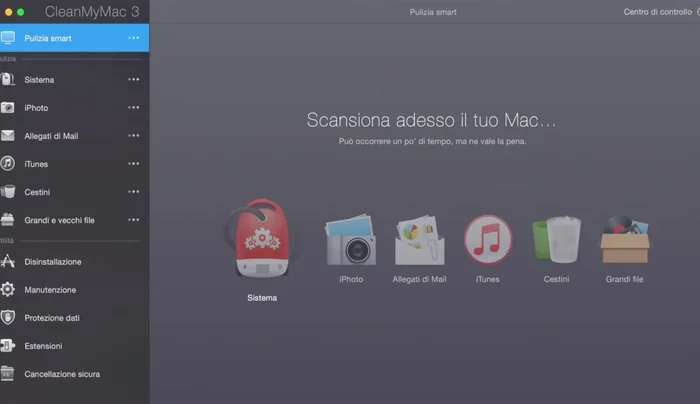Open Grandi e vecchi file module

point(75,220)
